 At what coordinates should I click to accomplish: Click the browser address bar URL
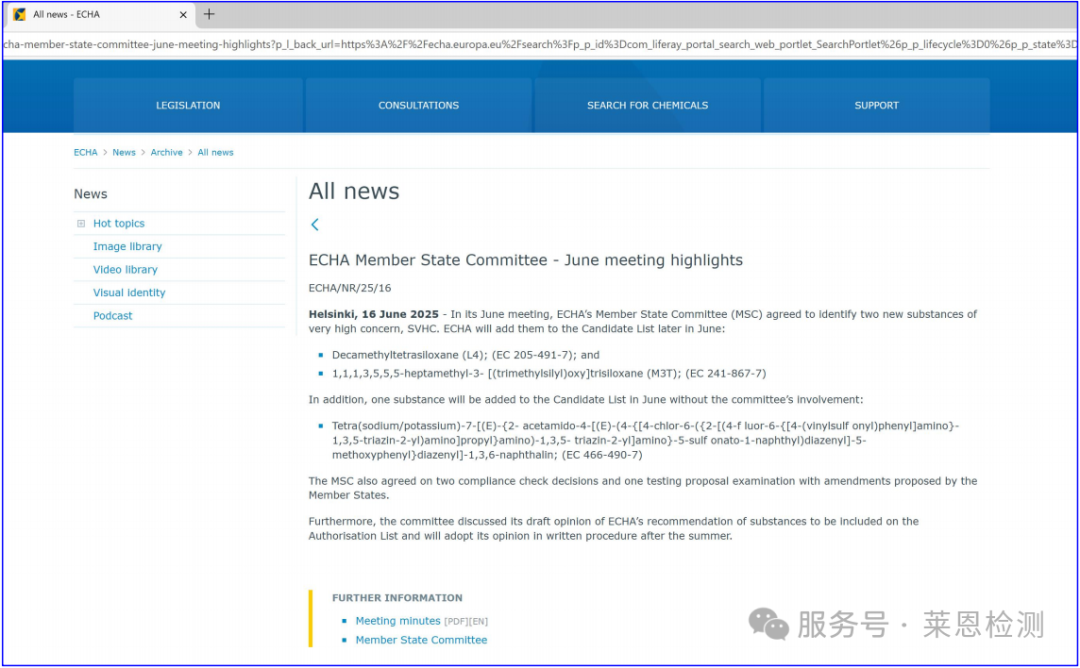[x=540, y=44]
